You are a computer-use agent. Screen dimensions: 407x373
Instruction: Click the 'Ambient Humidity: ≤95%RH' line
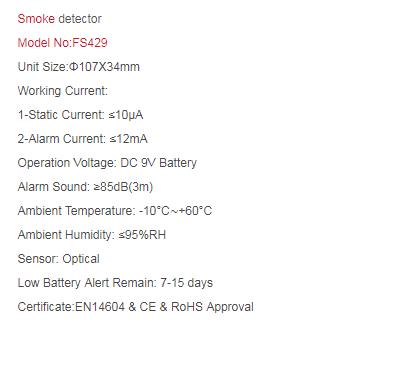[x=92, y=235]
